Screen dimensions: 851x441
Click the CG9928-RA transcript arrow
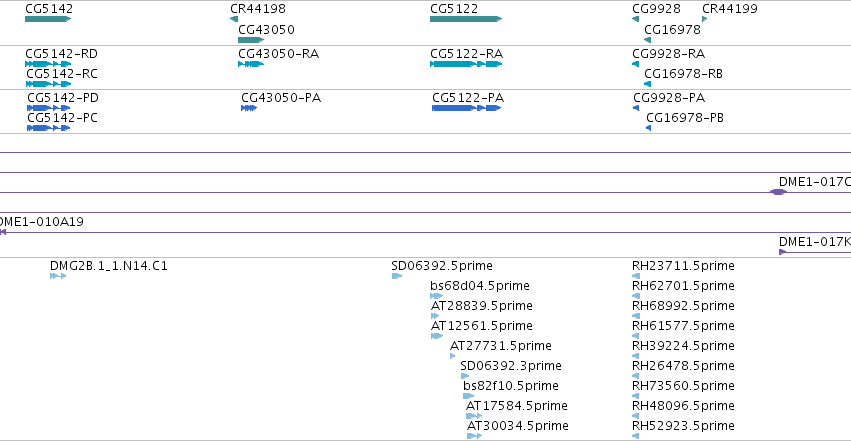click(x=636, y=64)
